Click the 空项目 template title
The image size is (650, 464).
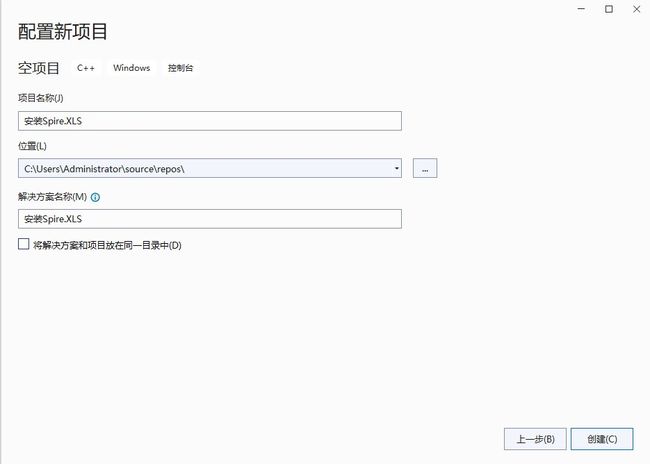(39, 68)
